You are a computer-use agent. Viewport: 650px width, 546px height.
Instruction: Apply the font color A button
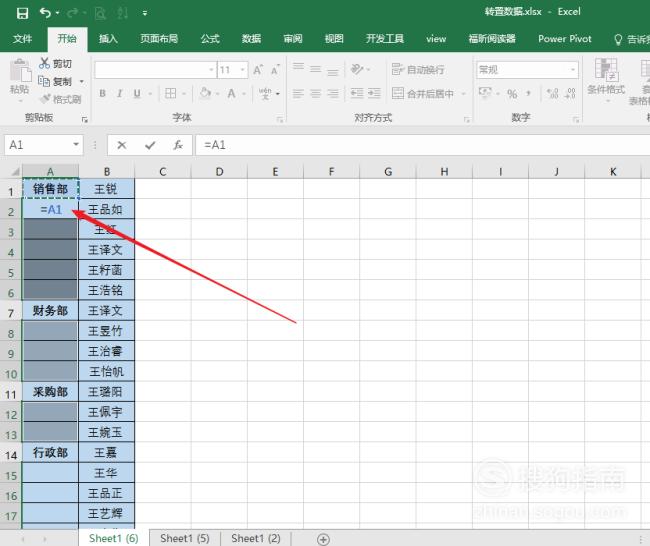click(x=231, y=93)
